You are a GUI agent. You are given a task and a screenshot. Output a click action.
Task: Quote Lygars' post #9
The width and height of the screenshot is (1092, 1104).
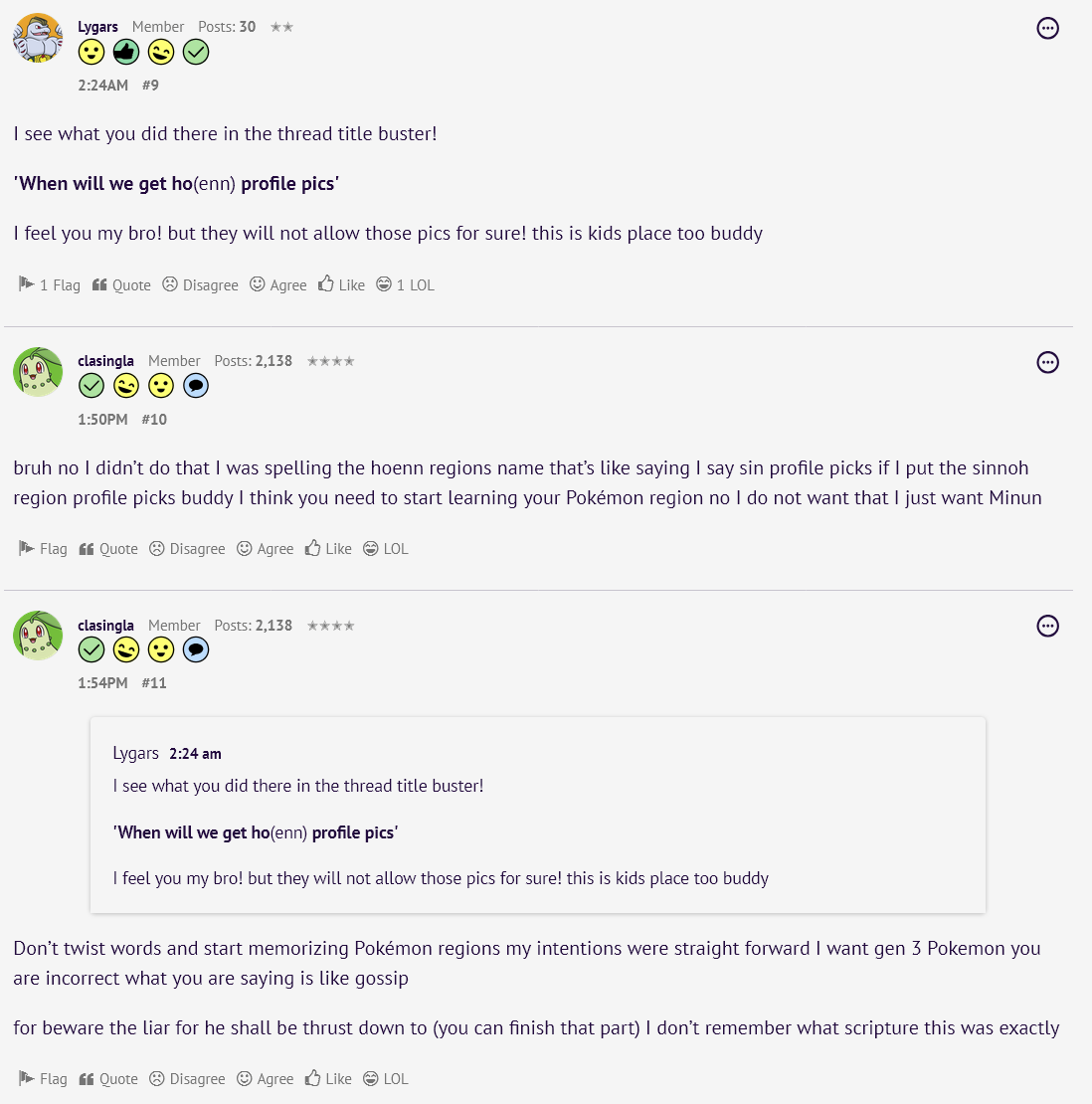(x=121, y=285)
